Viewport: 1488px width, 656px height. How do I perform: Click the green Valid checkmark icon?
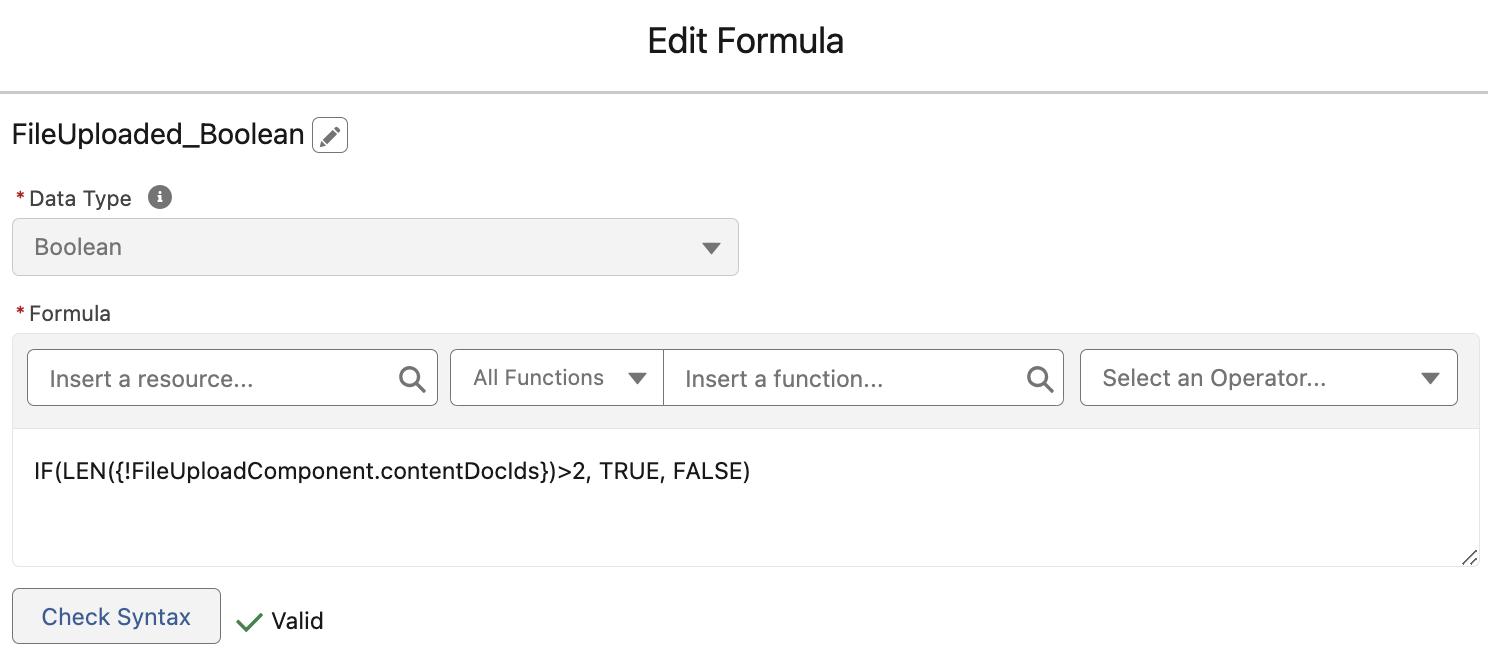(247, 621)
